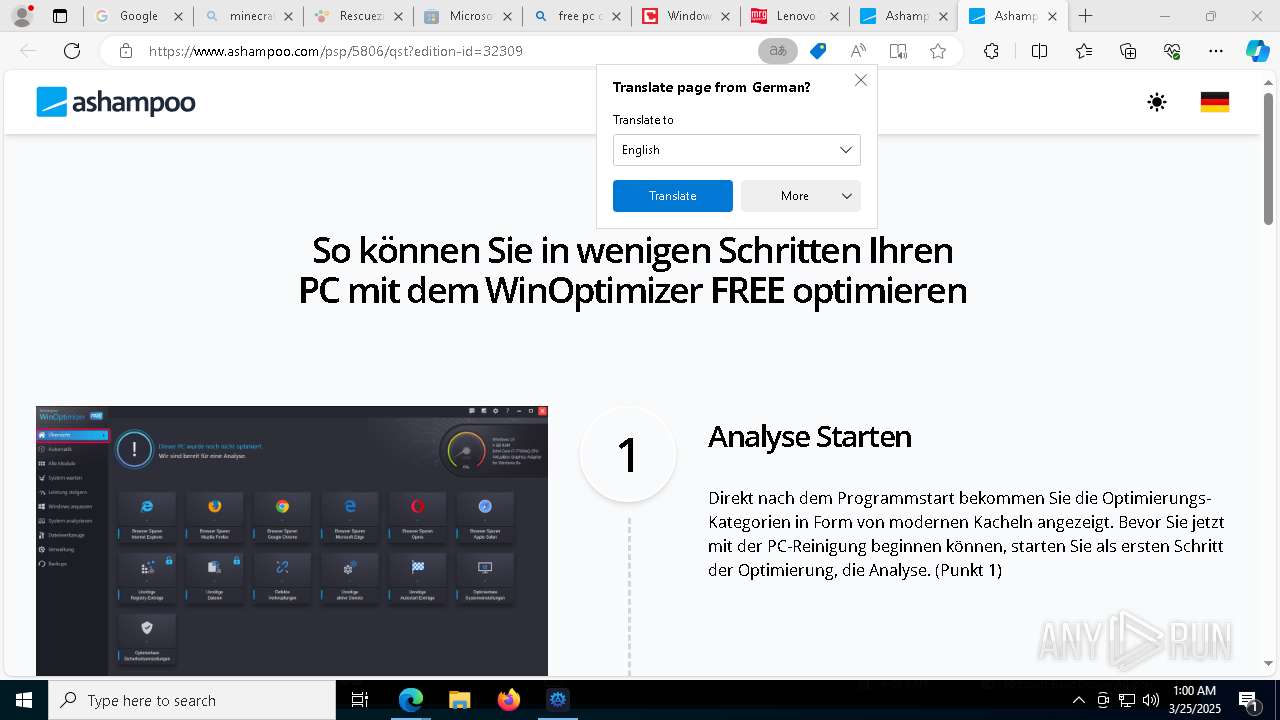Open File Explorer from the taskbar
The width and height of the screenshot is (1280, 720).
pyautogui.click(x=459, y=700)
